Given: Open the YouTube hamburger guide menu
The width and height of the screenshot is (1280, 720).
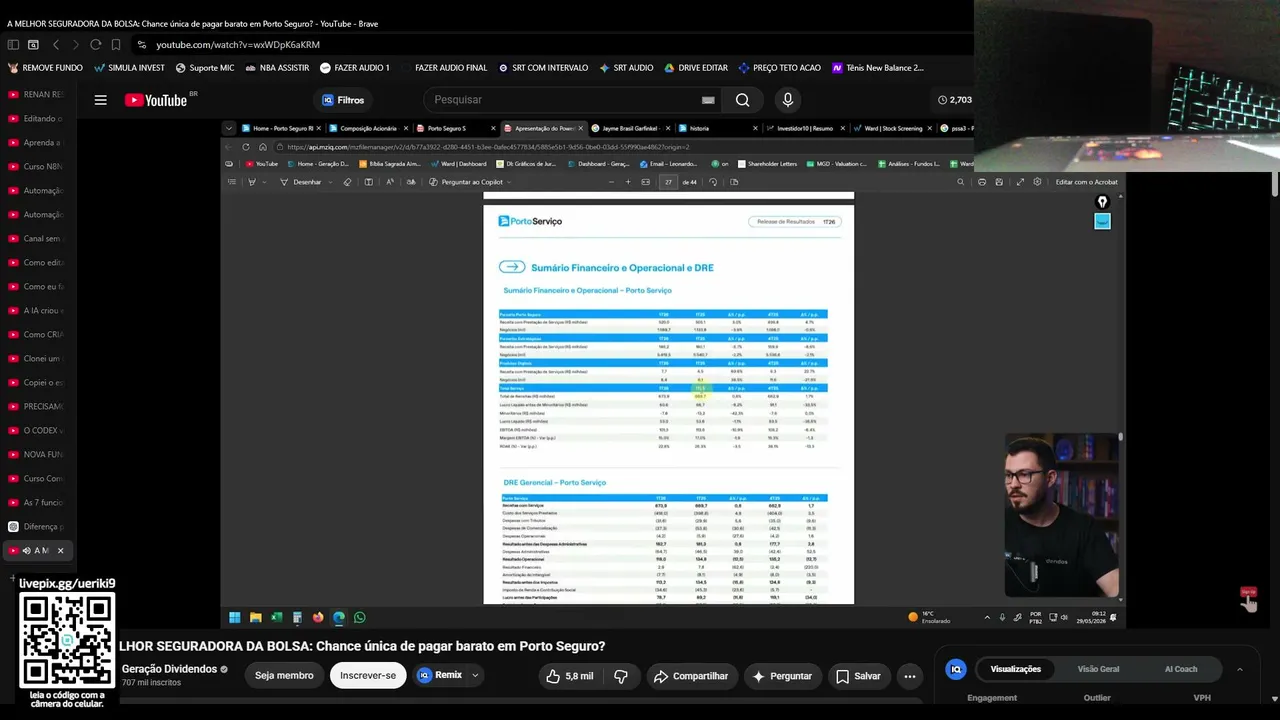Looking at the screenshot, I should (100, 100).
